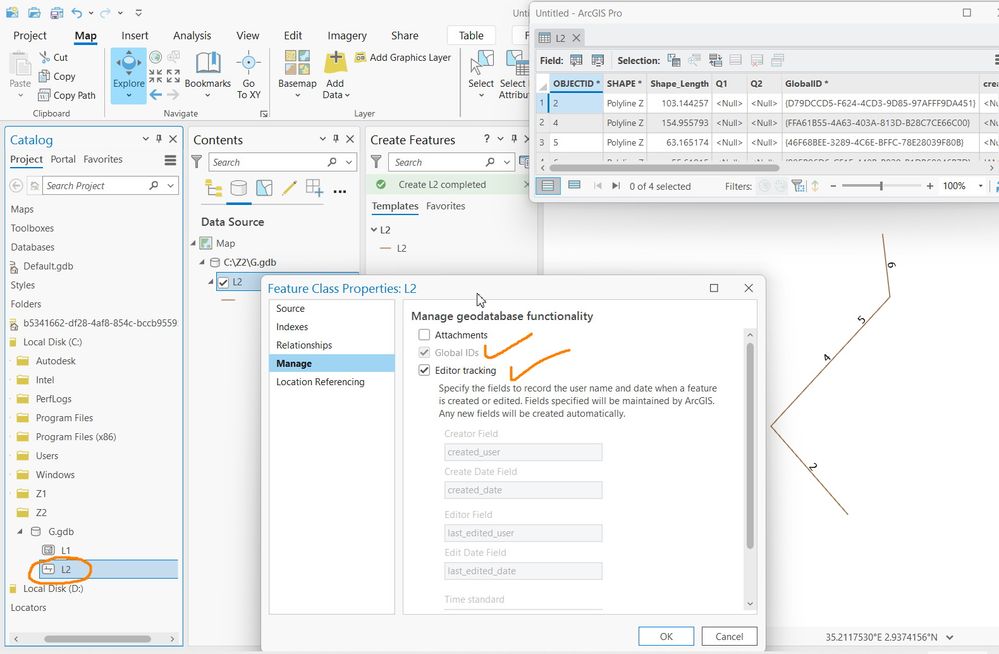Open the table zoom percentage dropdown
Screen dimensions: 999x654
[981, 186]
